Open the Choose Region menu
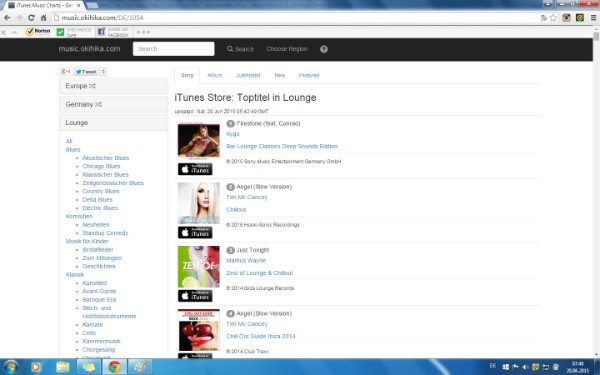The image size is (600, 375). pos(287,49)
